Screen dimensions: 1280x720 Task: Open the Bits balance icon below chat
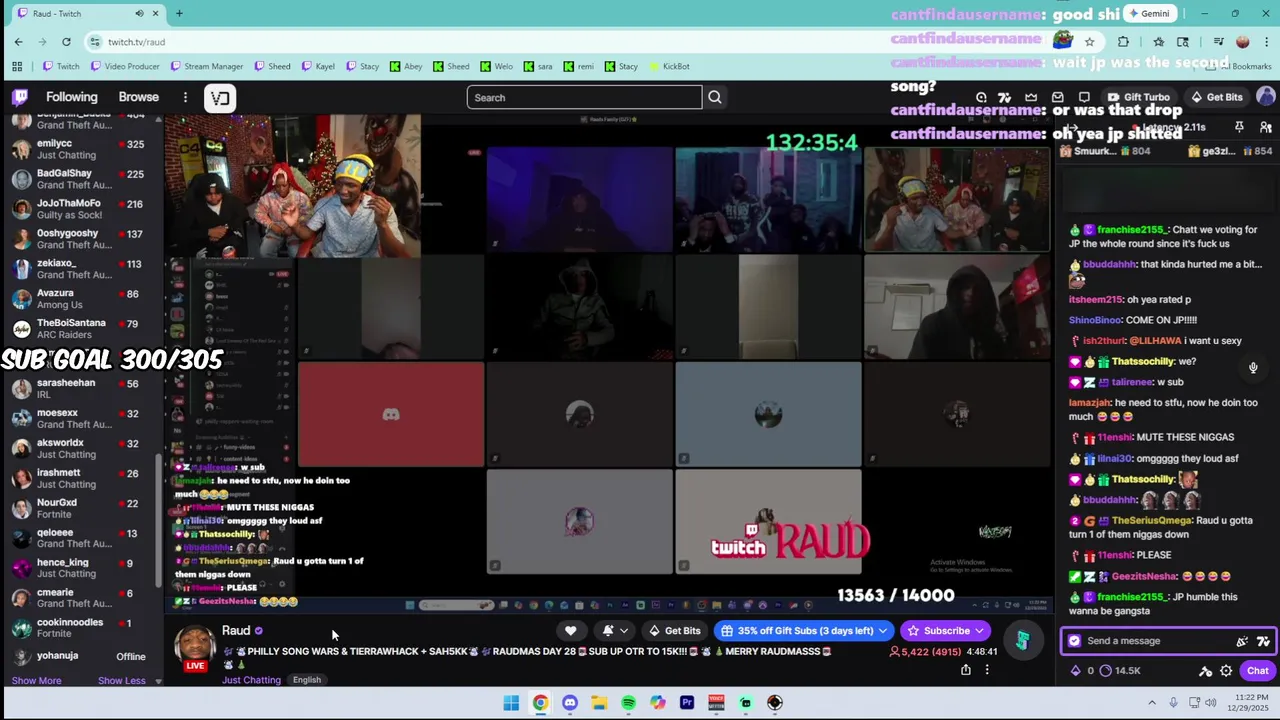point(1076,670)
